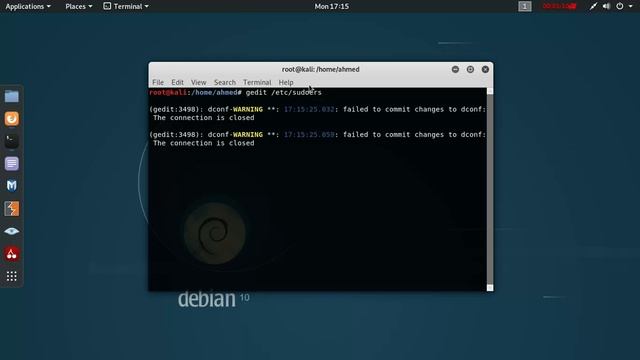Open the View menu in terminal
Image resolution: width=640 pixels, height=360 pixels.
199,82
